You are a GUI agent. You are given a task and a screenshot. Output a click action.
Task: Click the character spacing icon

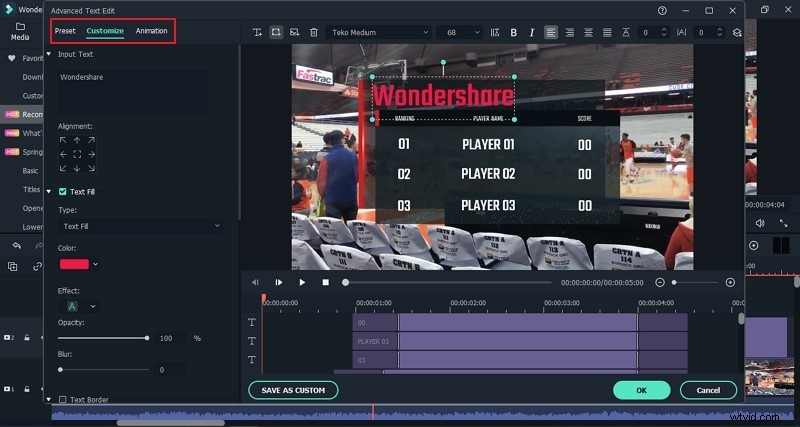(682, 33)
